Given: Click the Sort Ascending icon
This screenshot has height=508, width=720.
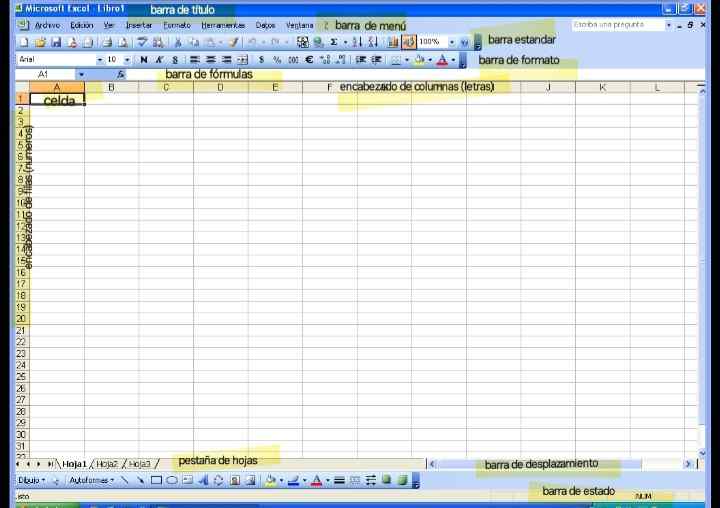Looking at the screenshot, I should [x=357, y=42].
